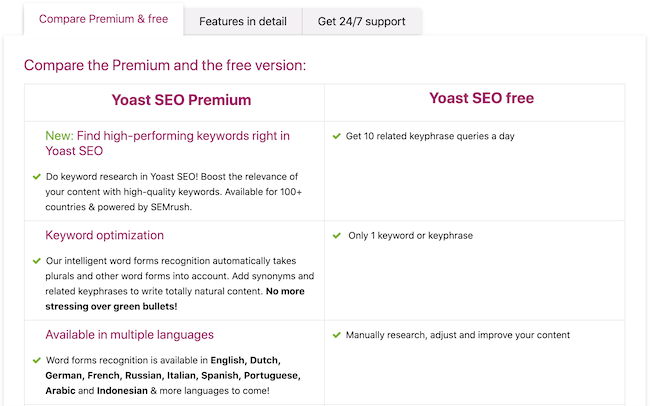Click Available in multiple languages heading
The width and height of the screenshot is (650, 406).
pos(129,335)
